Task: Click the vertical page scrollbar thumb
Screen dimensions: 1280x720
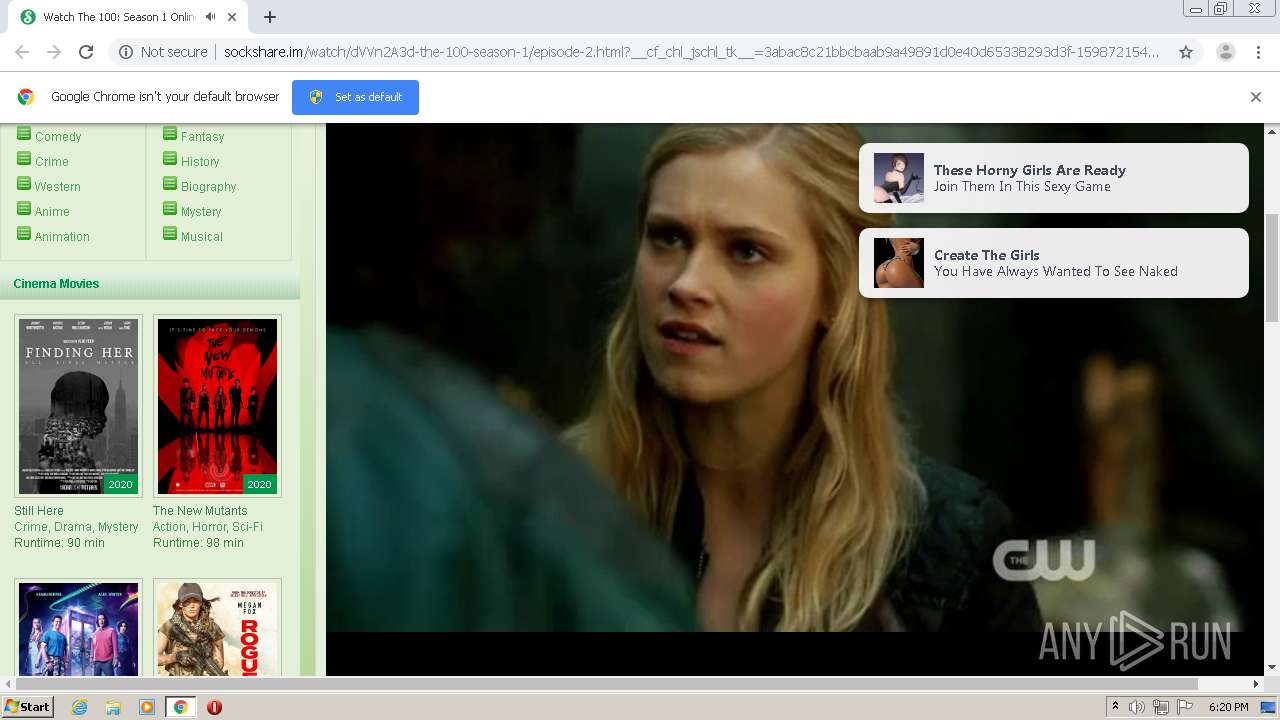Action: 1272,268
